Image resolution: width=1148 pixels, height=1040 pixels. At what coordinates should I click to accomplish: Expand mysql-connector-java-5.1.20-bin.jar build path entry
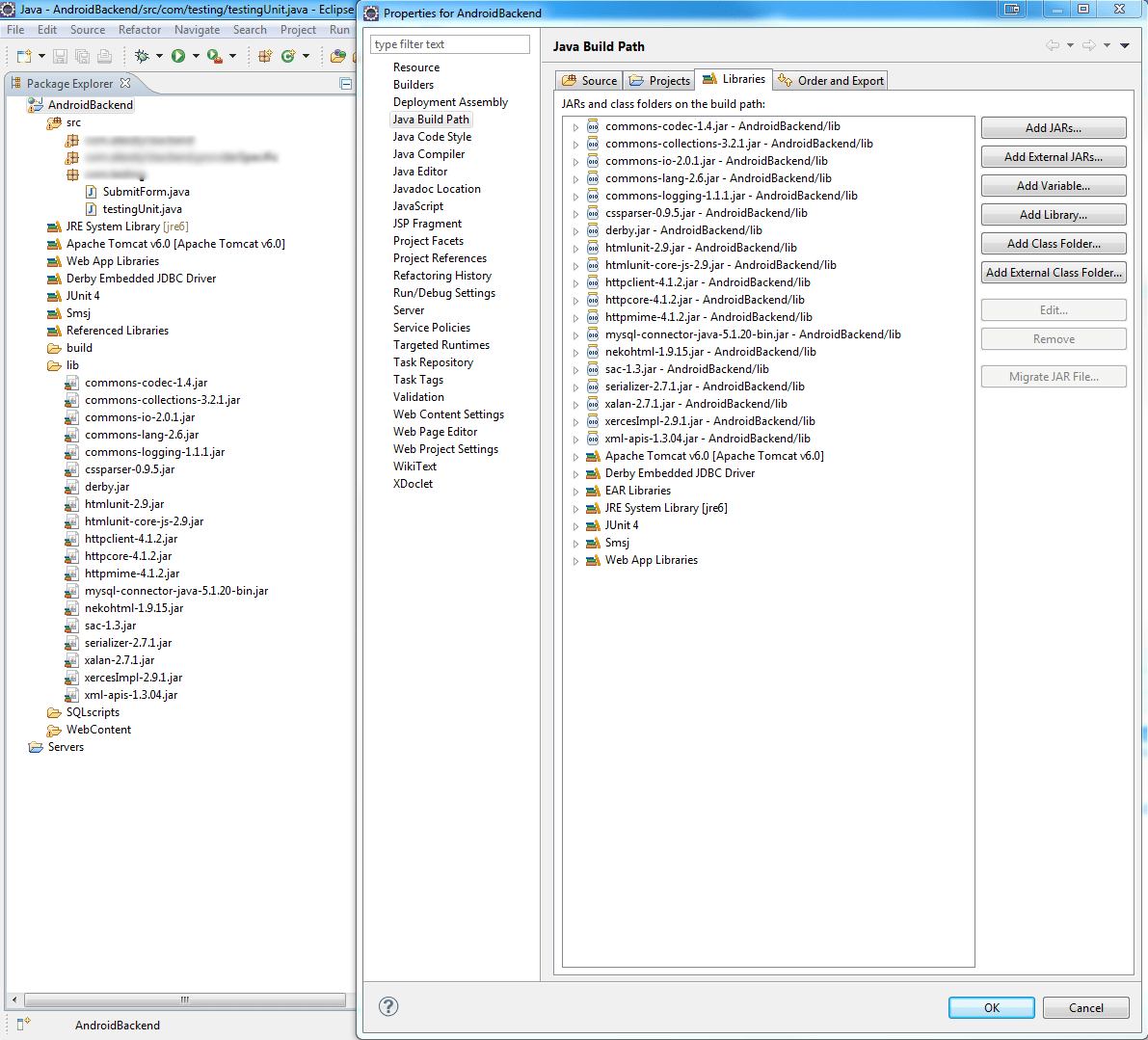[575, 335]
